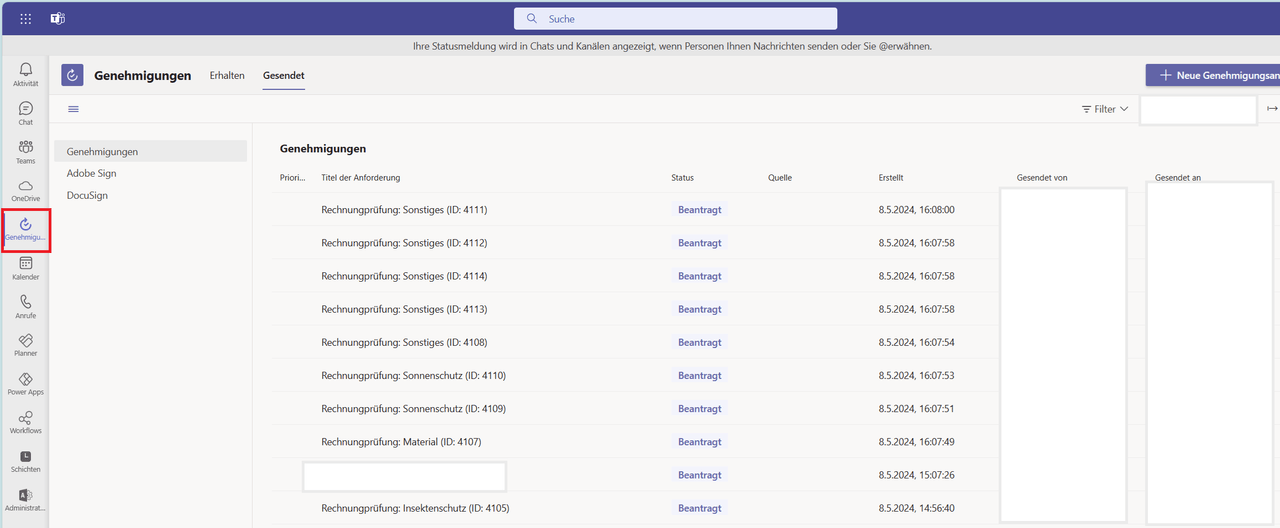Open the Anrufe phone icon

[x=26, y=305]
